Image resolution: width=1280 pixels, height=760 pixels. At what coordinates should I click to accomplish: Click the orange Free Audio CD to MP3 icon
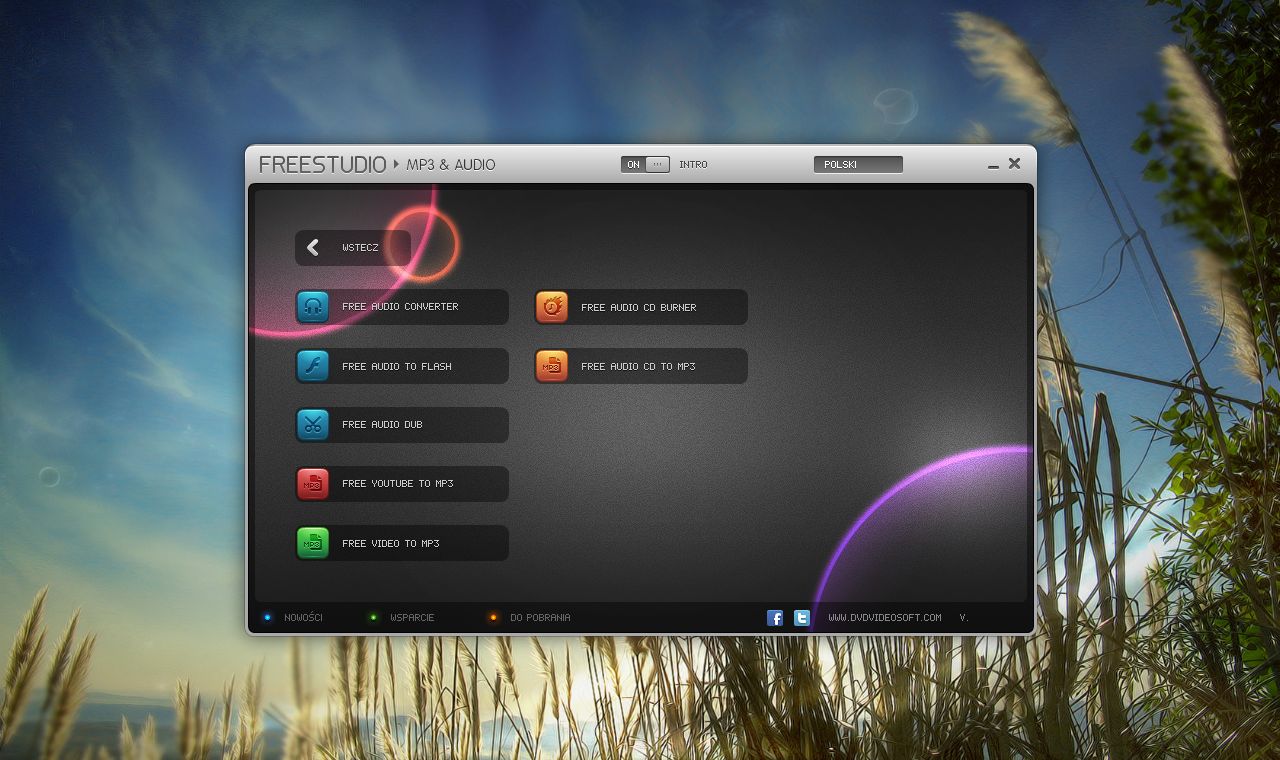552,366
